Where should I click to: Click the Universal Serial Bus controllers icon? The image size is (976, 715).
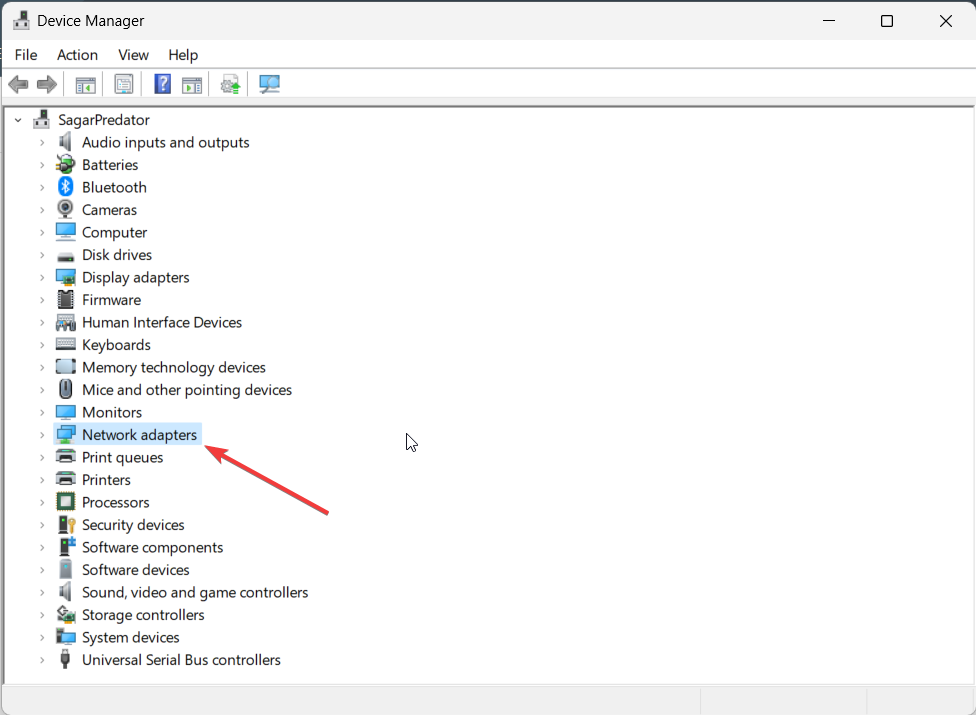click(65, 659)
